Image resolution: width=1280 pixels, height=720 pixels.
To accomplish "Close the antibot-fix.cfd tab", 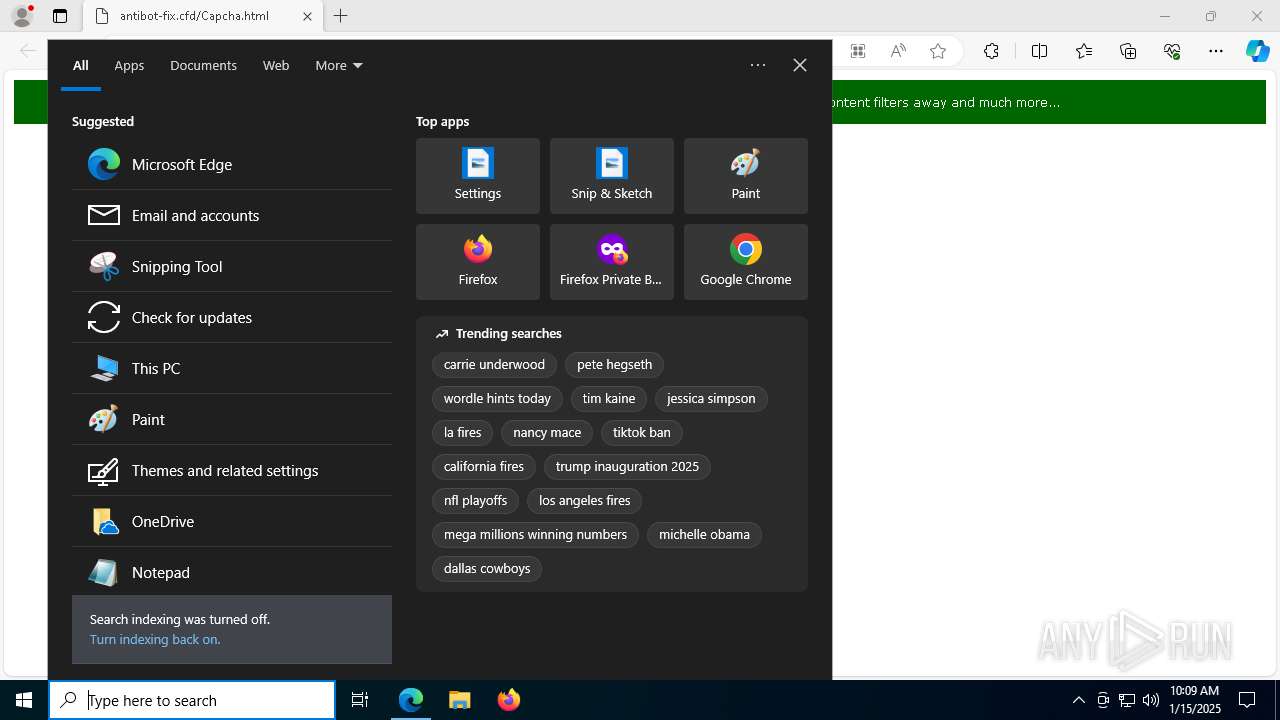I will [x=307, y=16].
